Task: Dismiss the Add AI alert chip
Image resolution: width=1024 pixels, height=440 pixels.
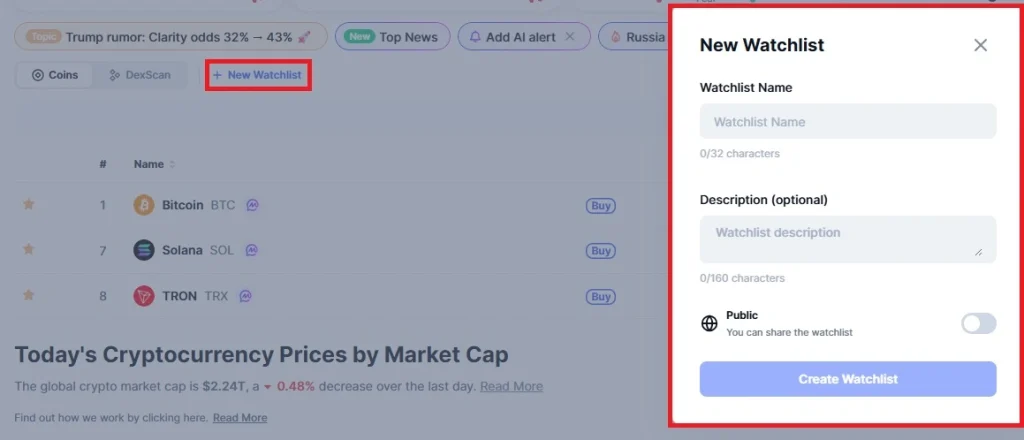Action: [569, 37]
